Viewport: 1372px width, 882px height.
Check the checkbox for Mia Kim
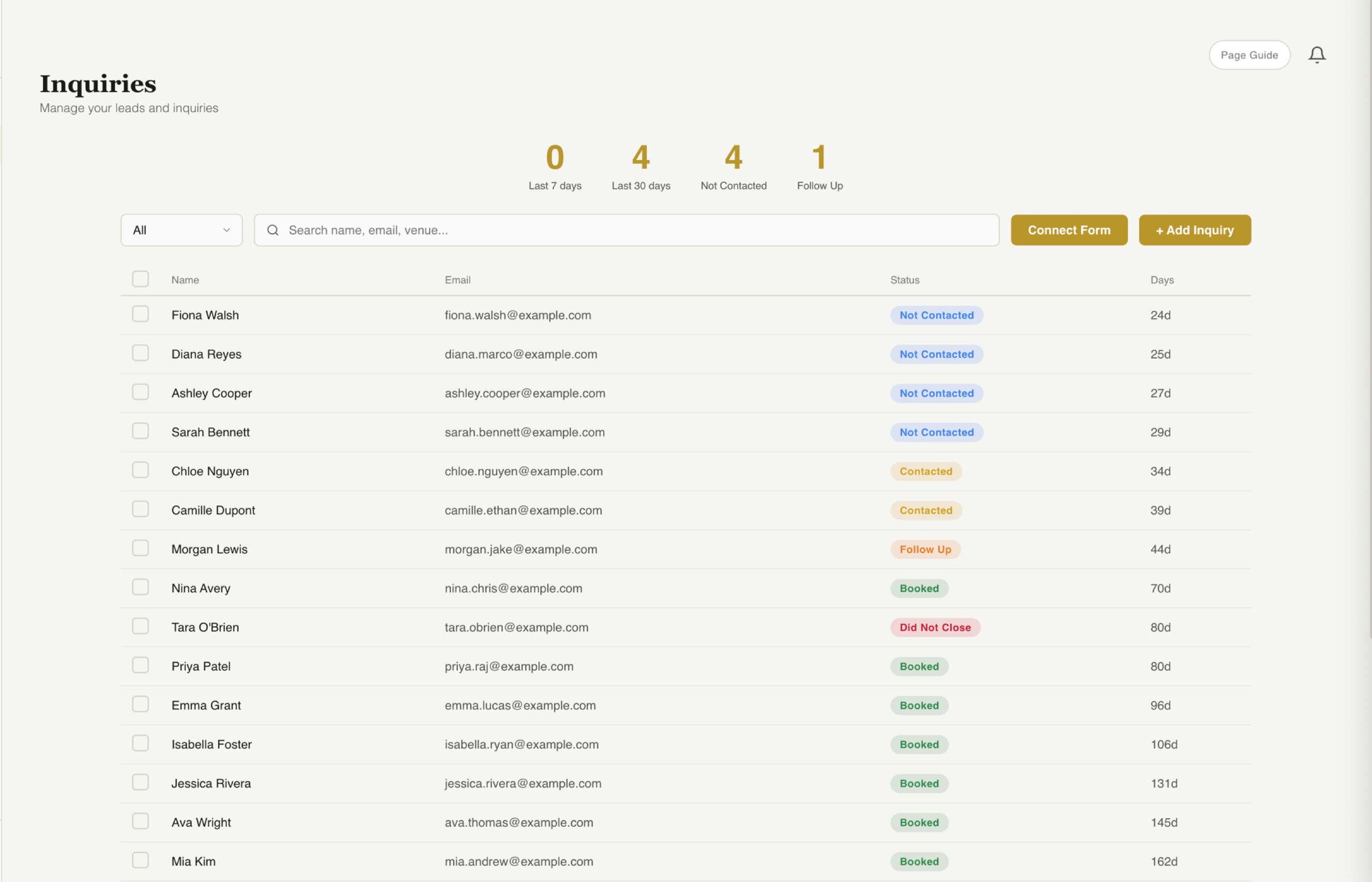click(x=140, y=859)
